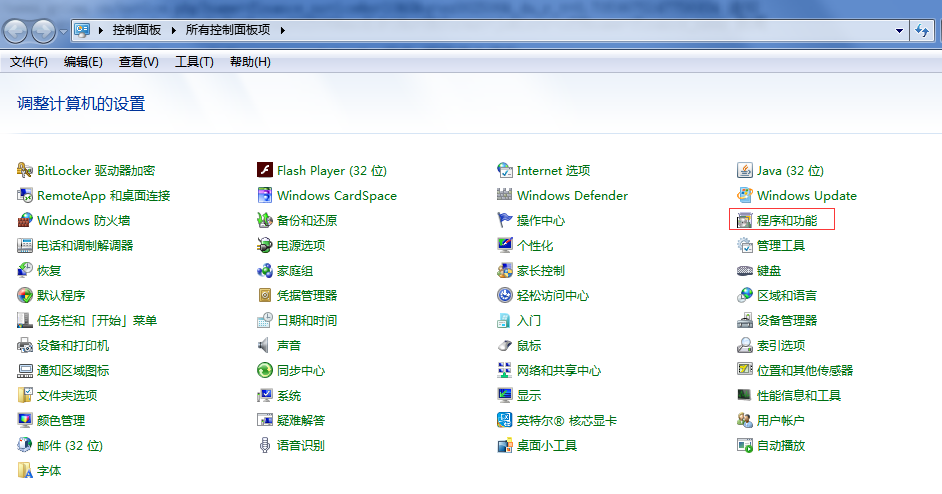This screenshot has width=942, height=494.
Task: Open the 日期和时间 clock icon
Action: pyautogui.click(x=265, y=320)
